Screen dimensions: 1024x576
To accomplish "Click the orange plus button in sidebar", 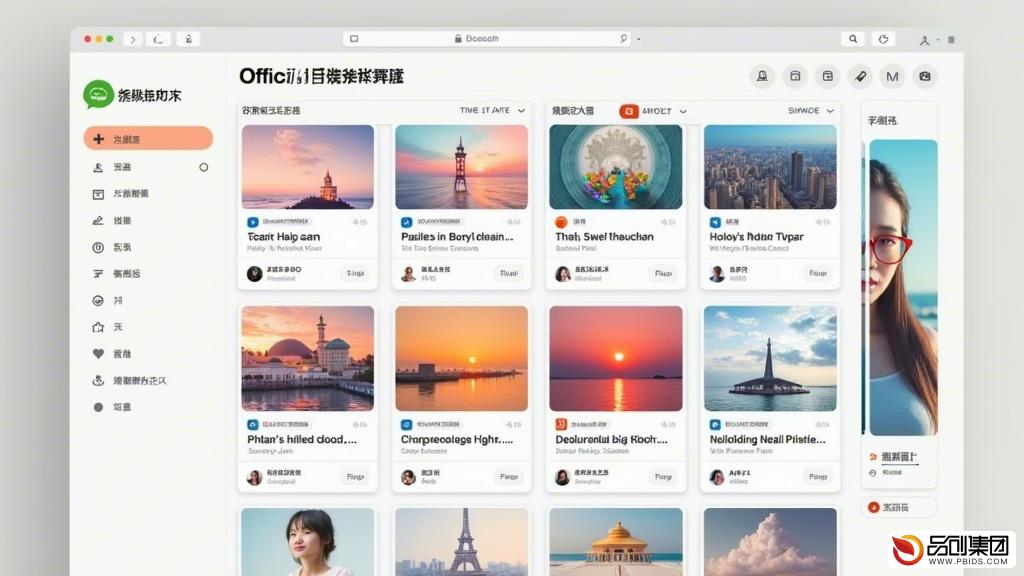I will click(148, 138).
